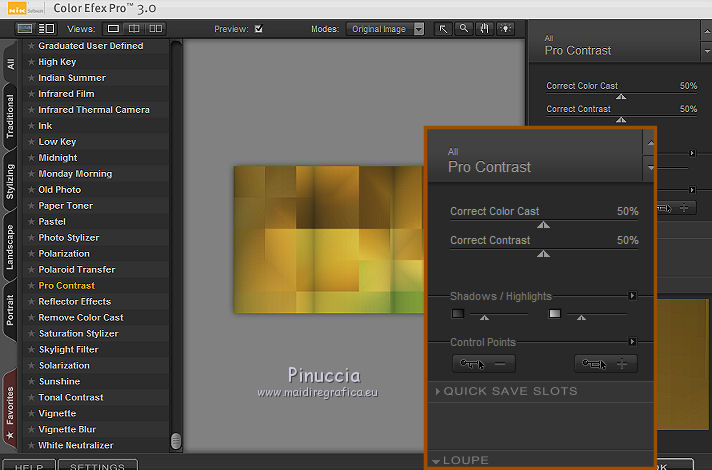This screenshot has height=470, width=712.
Task: Collapse the Loupe section
Action: point(436,461)
